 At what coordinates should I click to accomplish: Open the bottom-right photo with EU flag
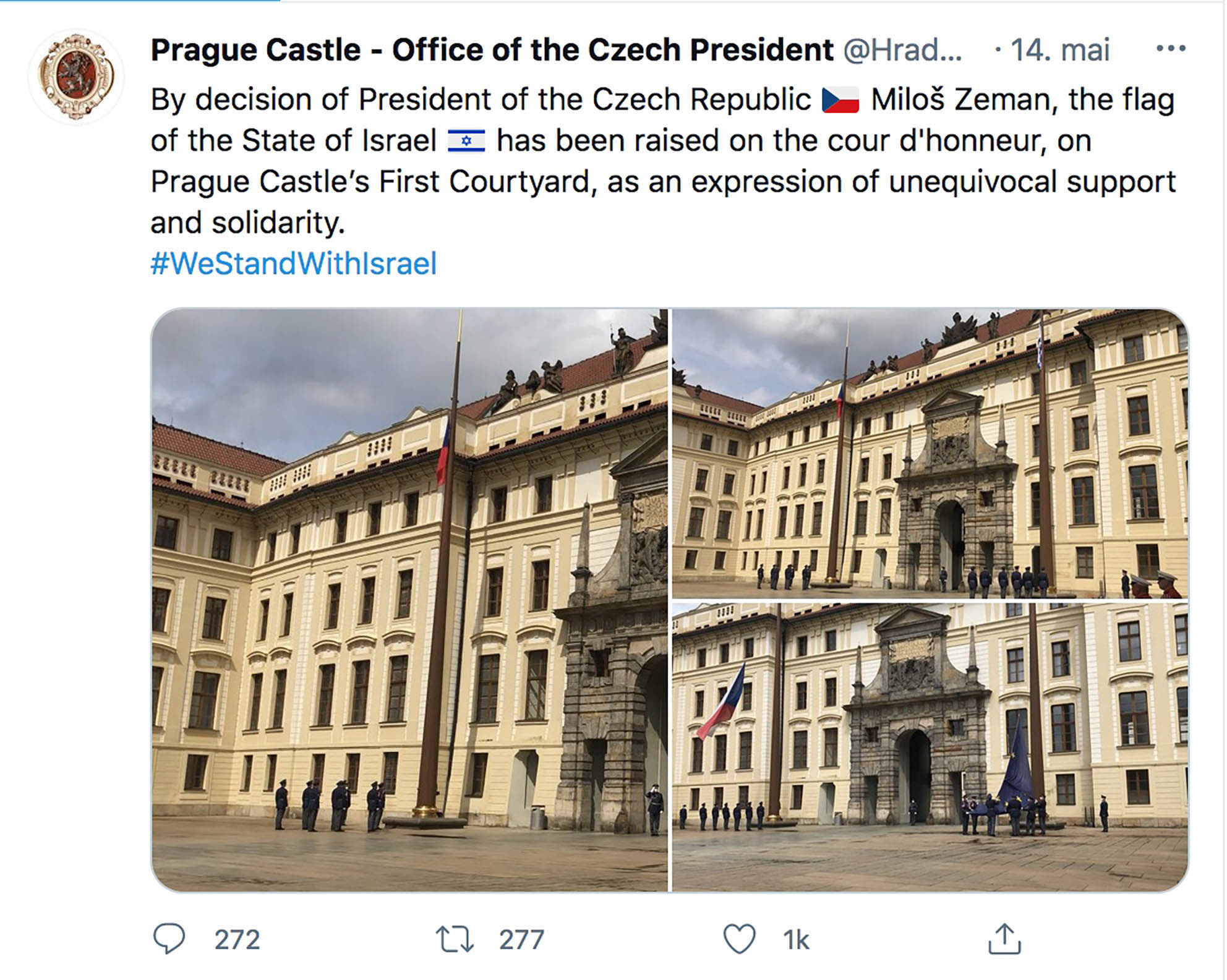click(x=930, y=748)
